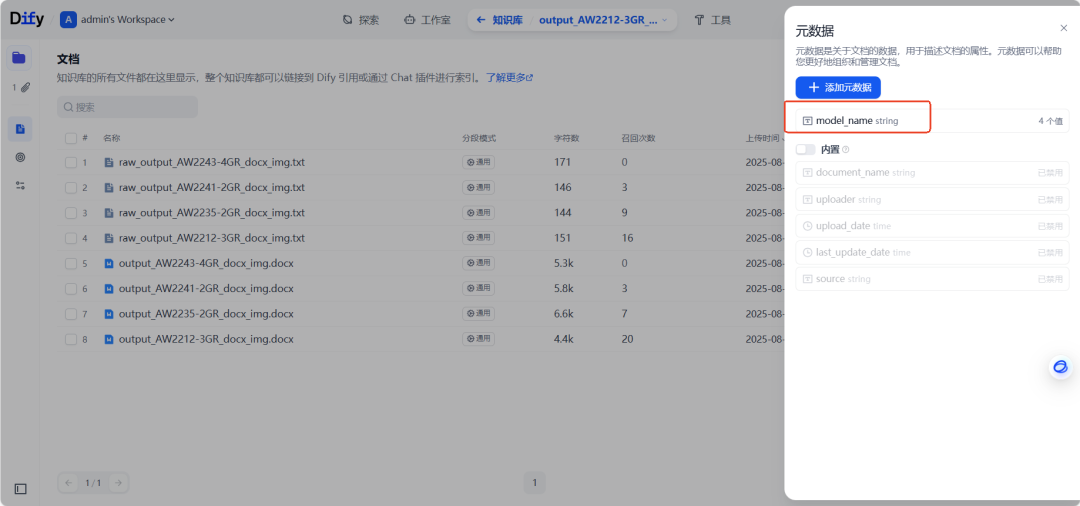Image resolution: width=1080 pixels, height=506 pixels.
Task: Open the Documents page icon in sidebar
Action: (19, 129)
